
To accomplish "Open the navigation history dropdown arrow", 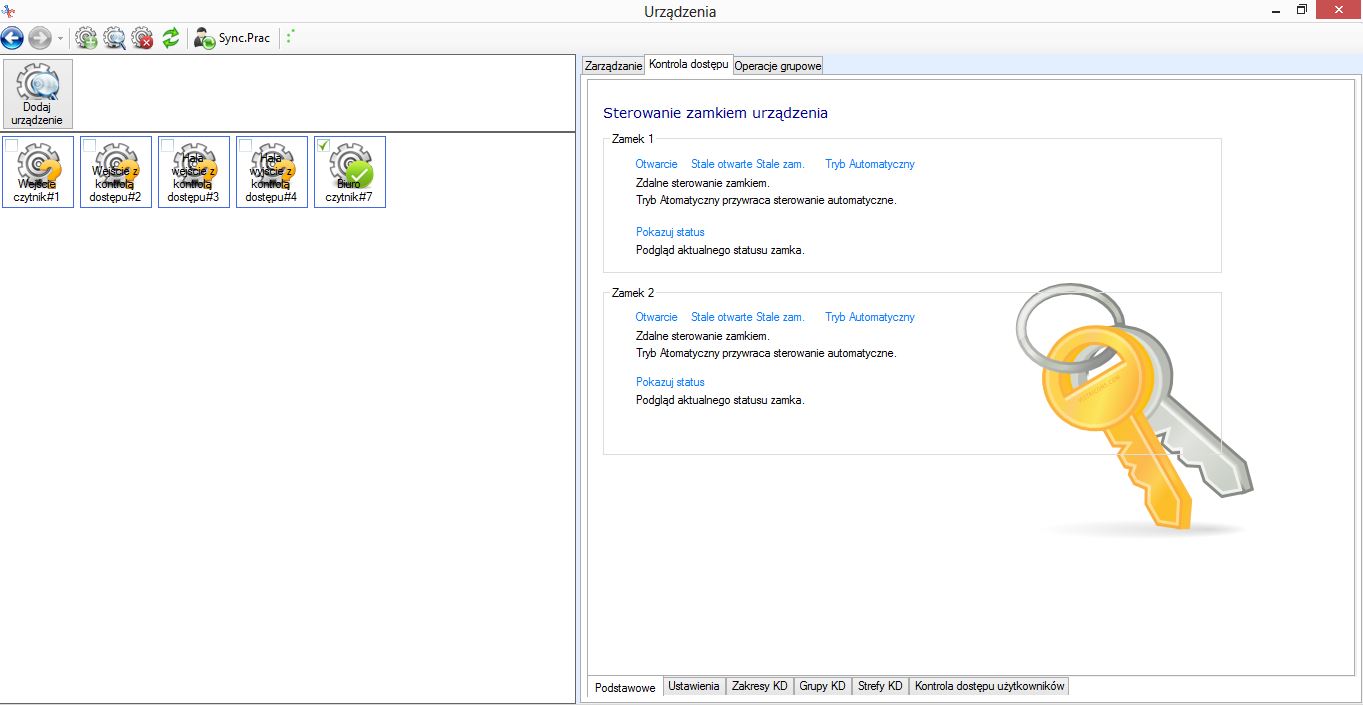I will coord(60,39).
